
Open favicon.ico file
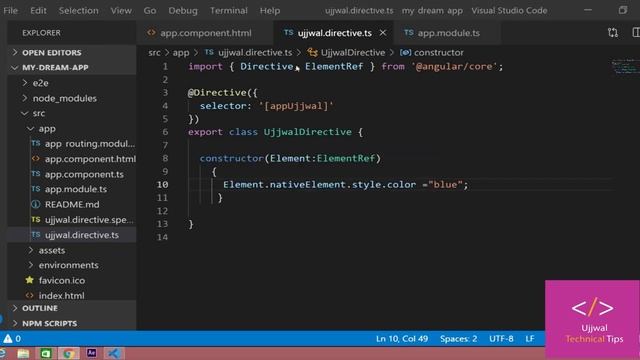click(71, 280)
